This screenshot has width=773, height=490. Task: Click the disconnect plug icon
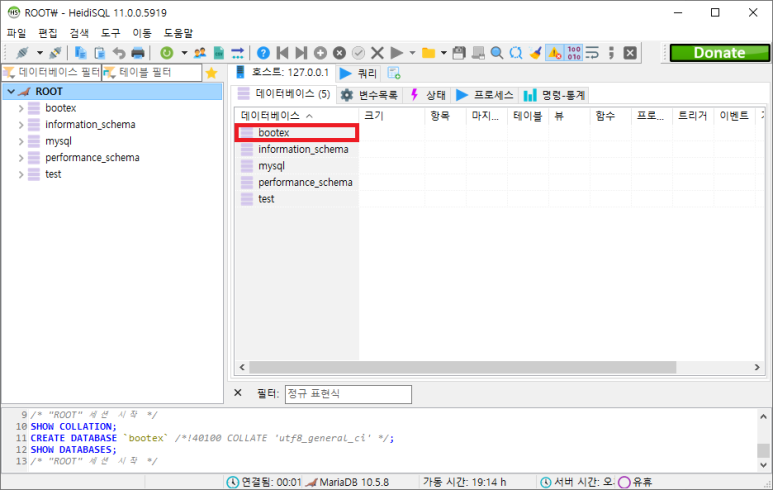(55, 53)
